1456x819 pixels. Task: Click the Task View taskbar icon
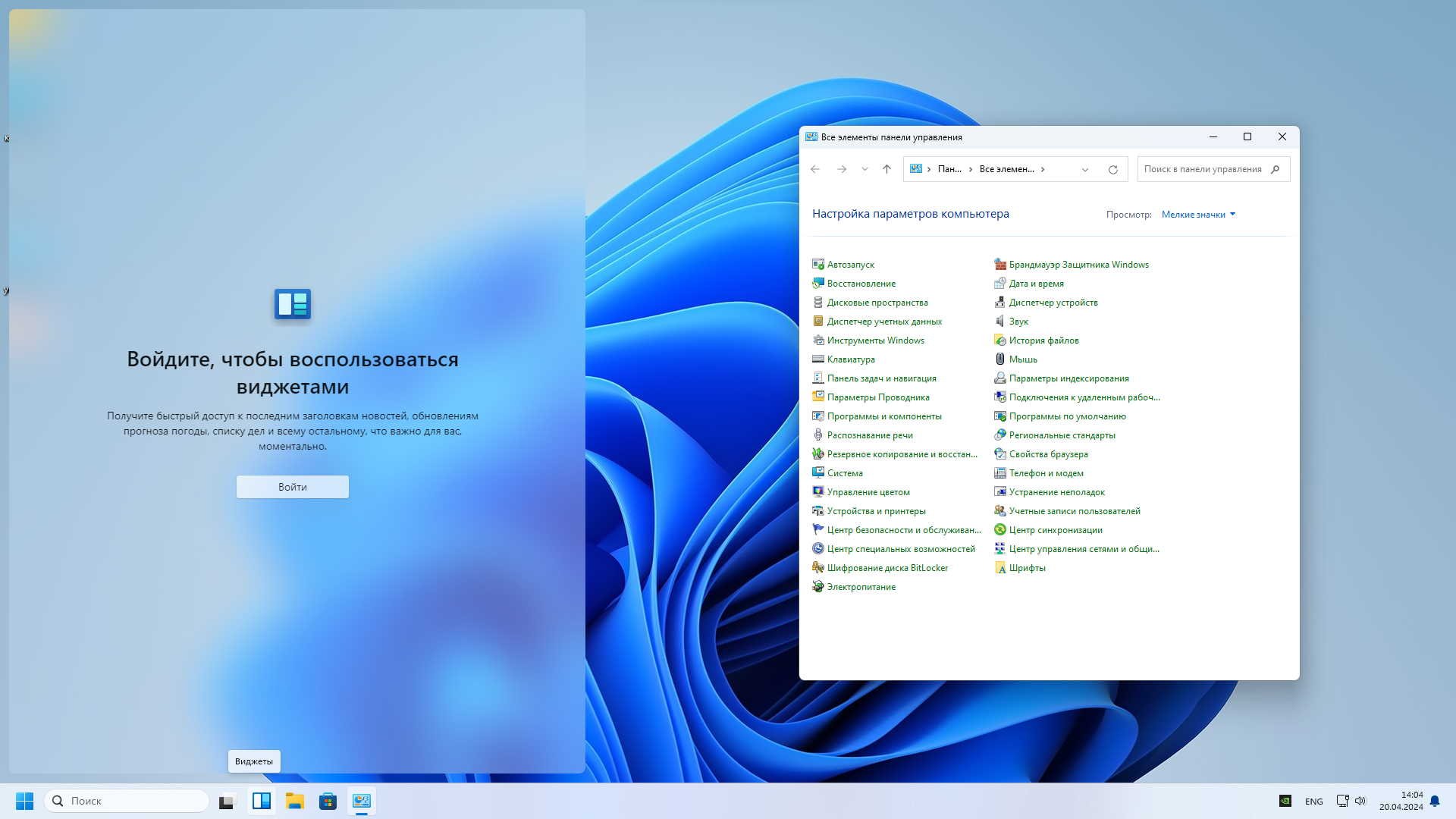[x=227, y=801]
